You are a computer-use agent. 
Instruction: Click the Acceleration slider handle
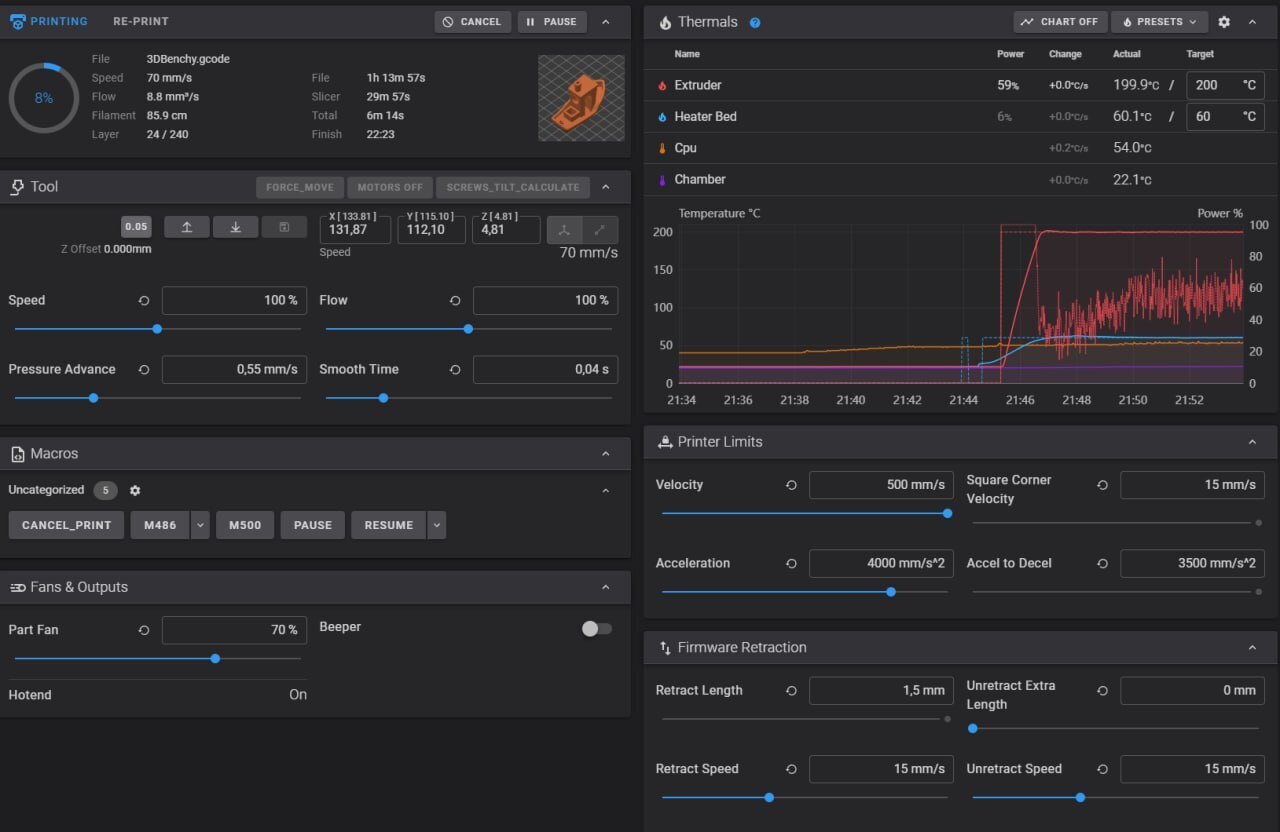890,592
